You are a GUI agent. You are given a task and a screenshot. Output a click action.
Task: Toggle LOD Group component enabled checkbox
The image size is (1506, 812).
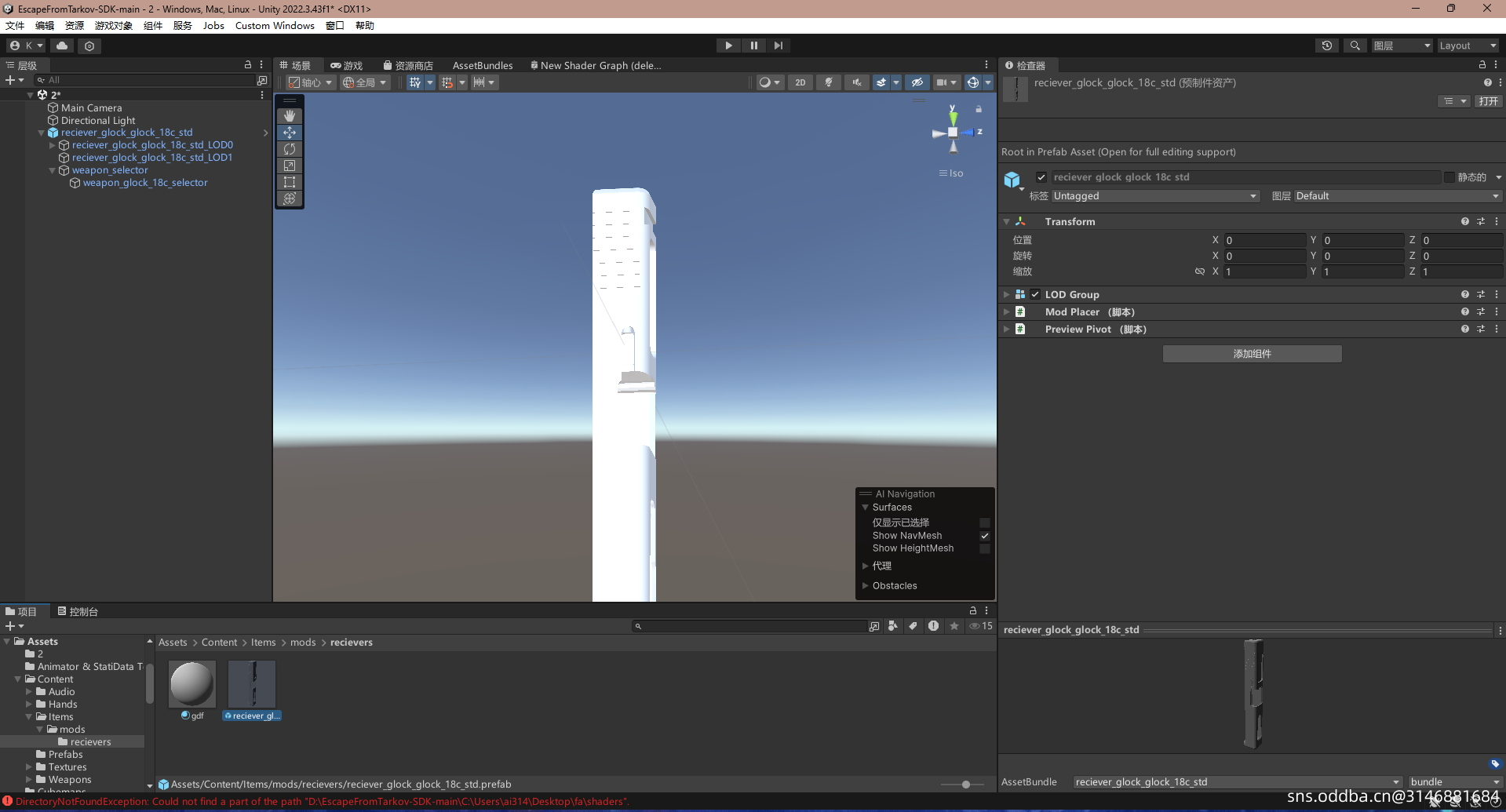click(x=1035, y=294)
